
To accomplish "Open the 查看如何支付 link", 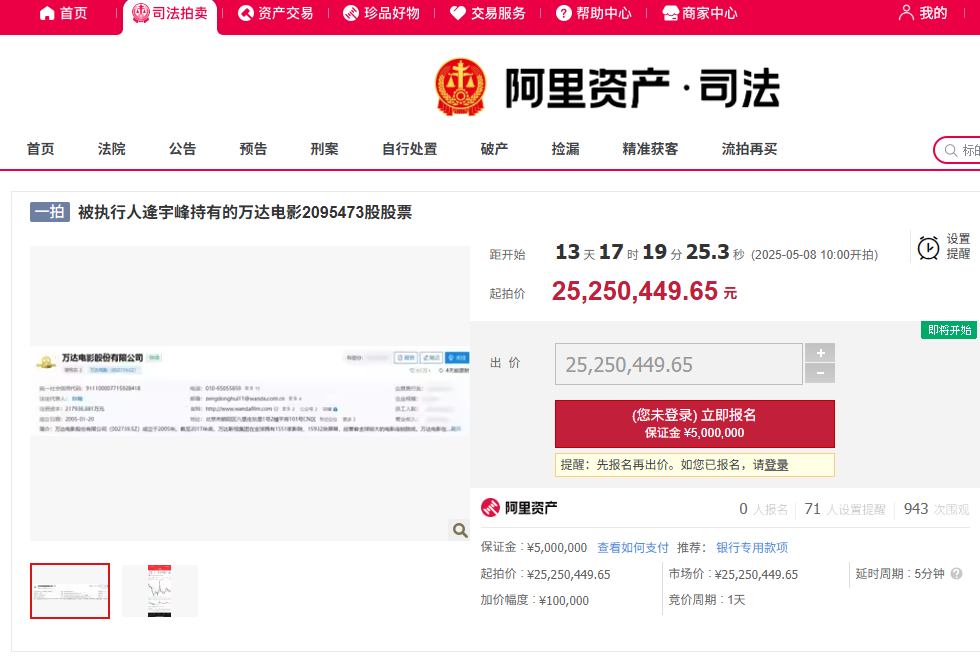I will tap(633, 547).
